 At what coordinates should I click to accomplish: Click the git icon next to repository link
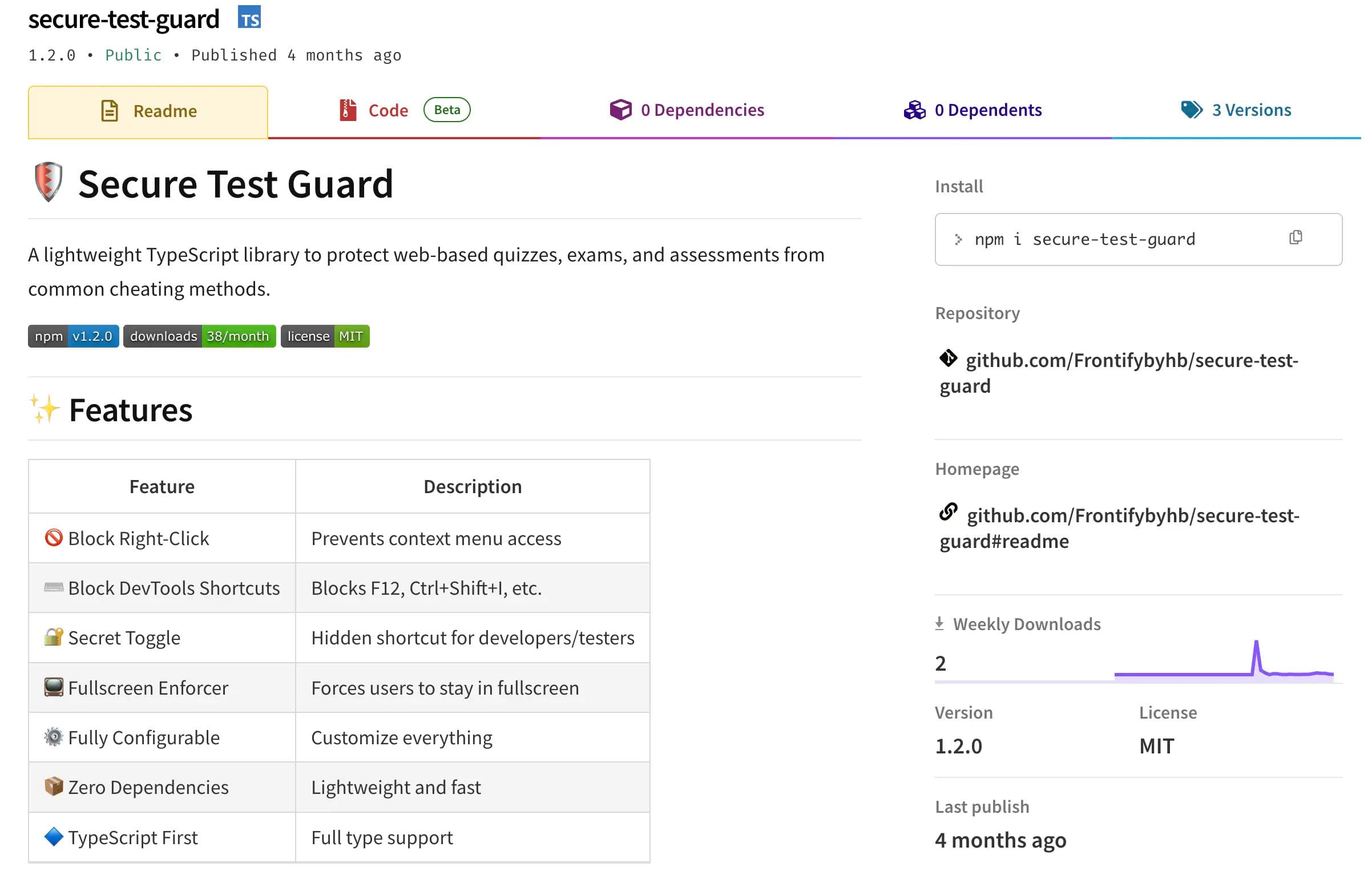(x=948, y=358)
